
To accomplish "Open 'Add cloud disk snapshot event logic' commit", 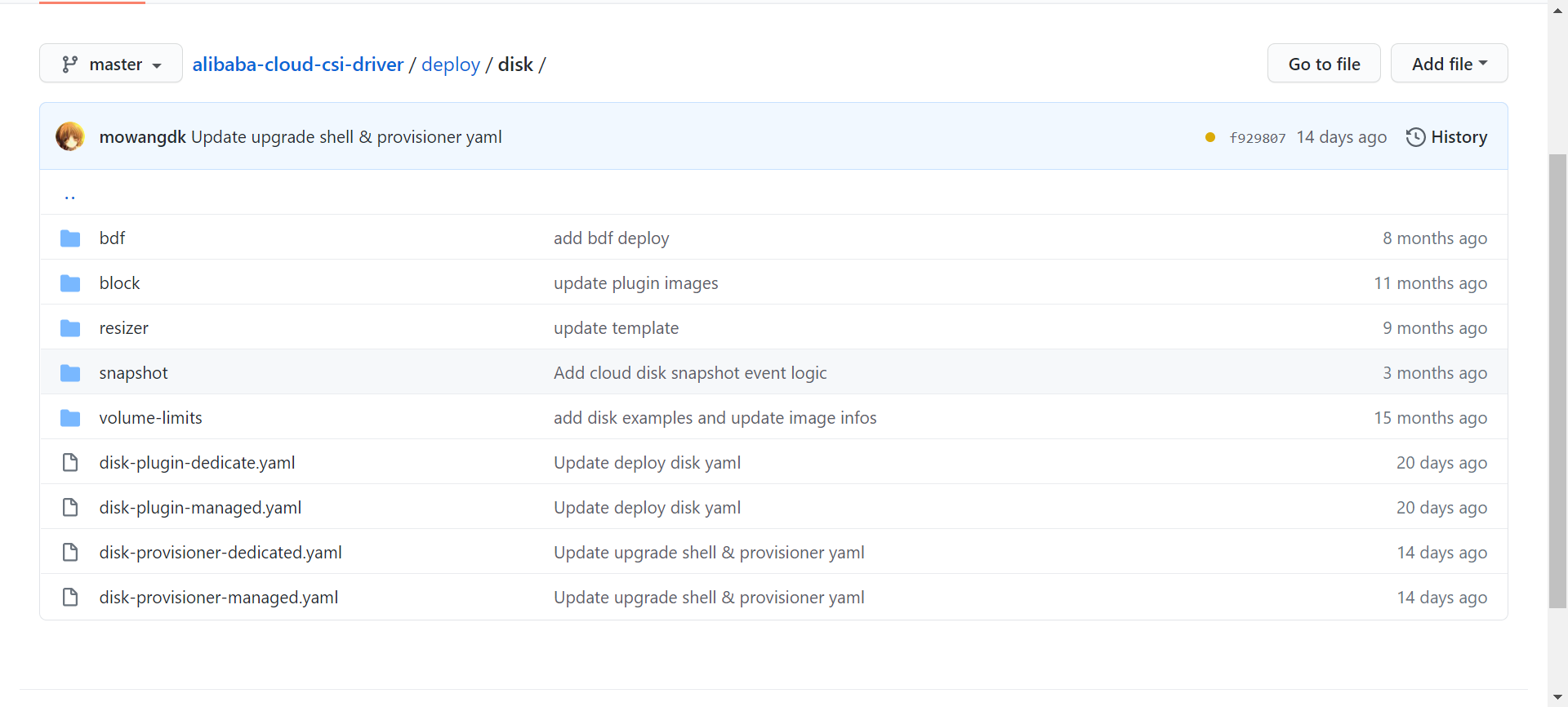I will [690, 372].
